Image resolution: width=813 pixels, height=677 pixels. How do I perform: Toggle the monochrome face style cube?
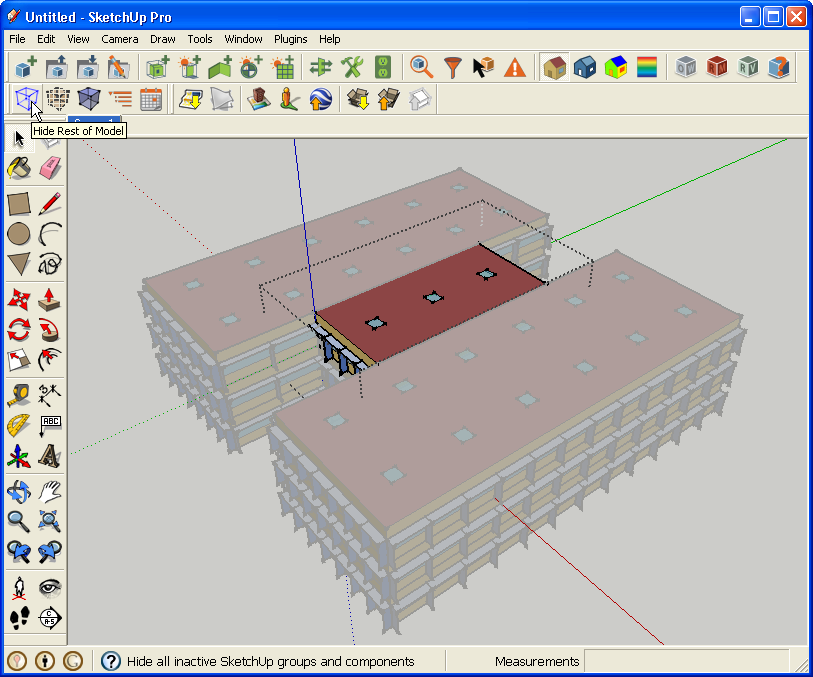pos(89,99)
